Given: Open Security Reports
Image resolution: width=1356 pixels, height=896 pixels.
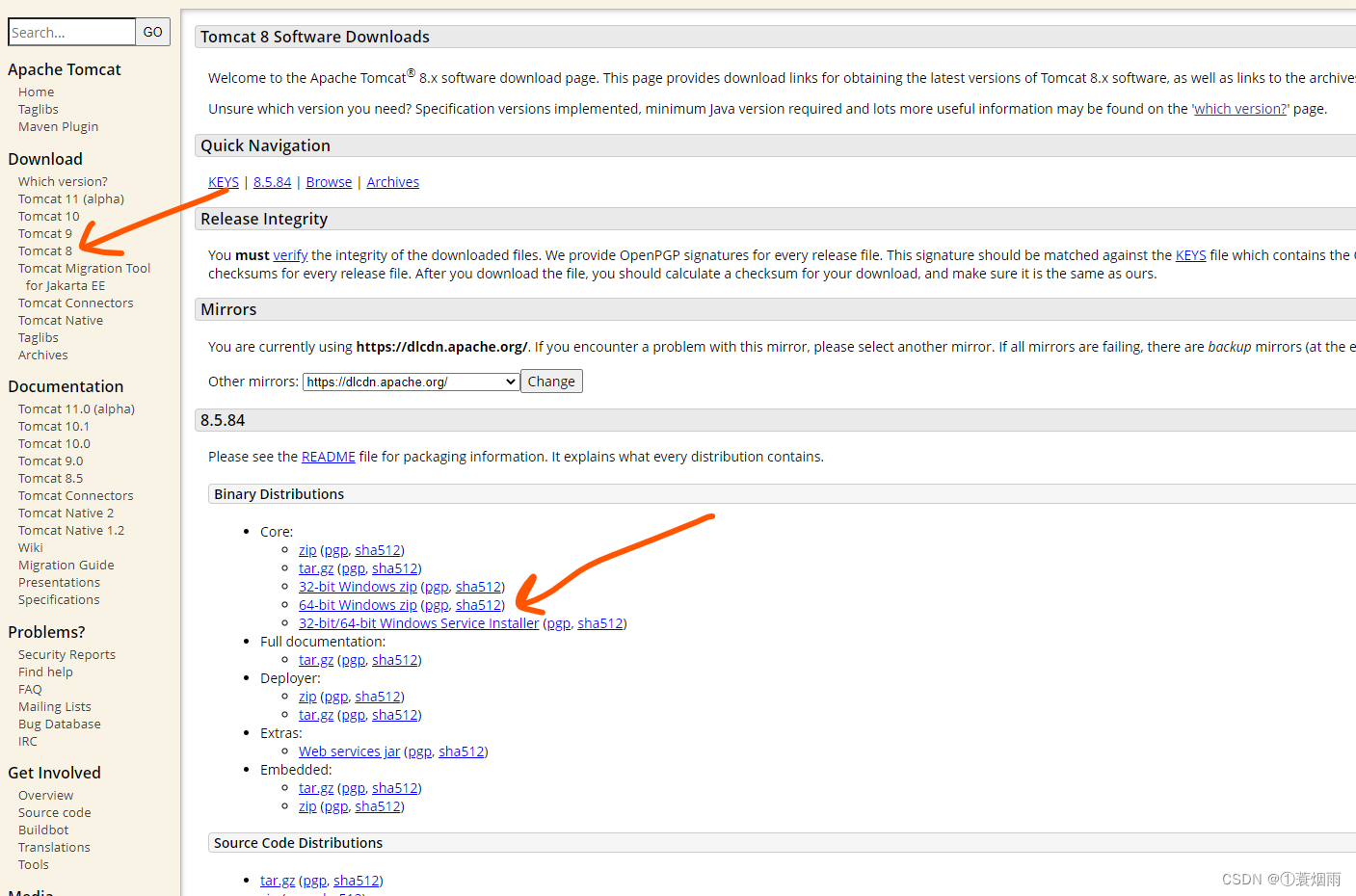Looking at the screenshot, I should click(x=66, y=655).
